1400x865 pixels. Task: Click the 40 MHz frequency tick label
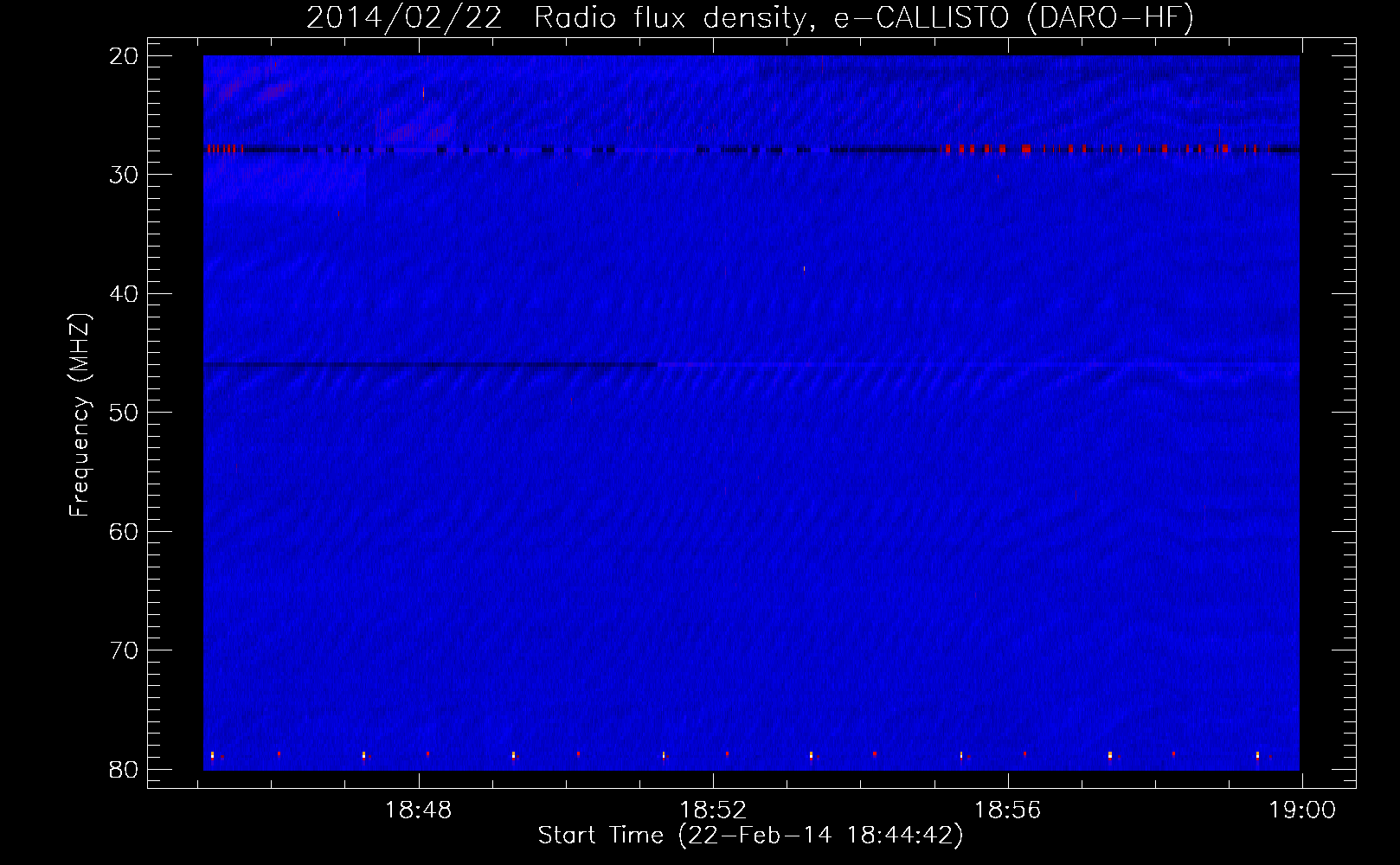pos(124,294)
